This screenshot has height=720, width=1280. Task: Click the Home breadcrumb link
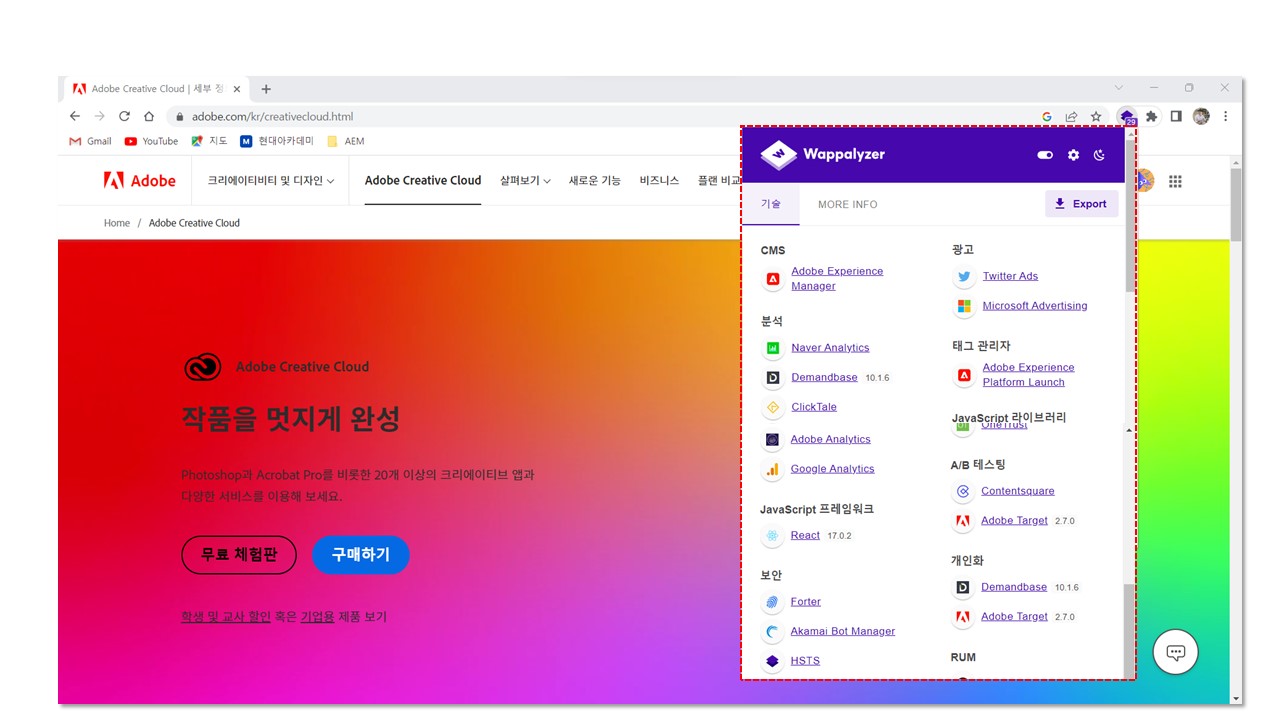(x=117, y=223)
